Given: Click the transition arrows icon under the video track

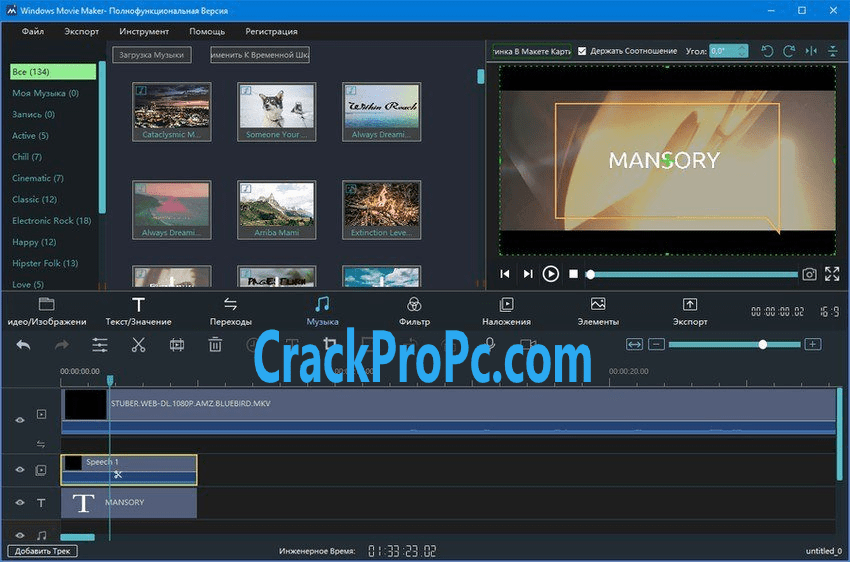Looking at the screenshot, I should (41, 444).
